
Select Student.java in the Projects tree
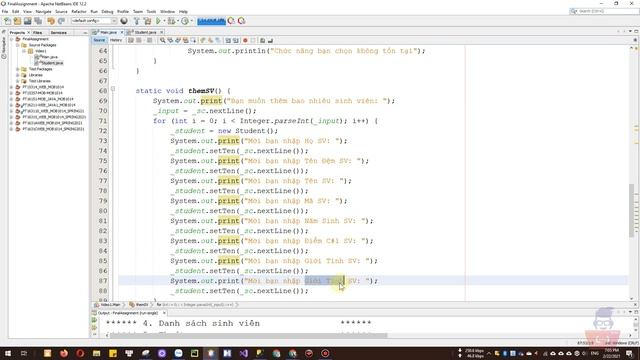coord(51,63)
